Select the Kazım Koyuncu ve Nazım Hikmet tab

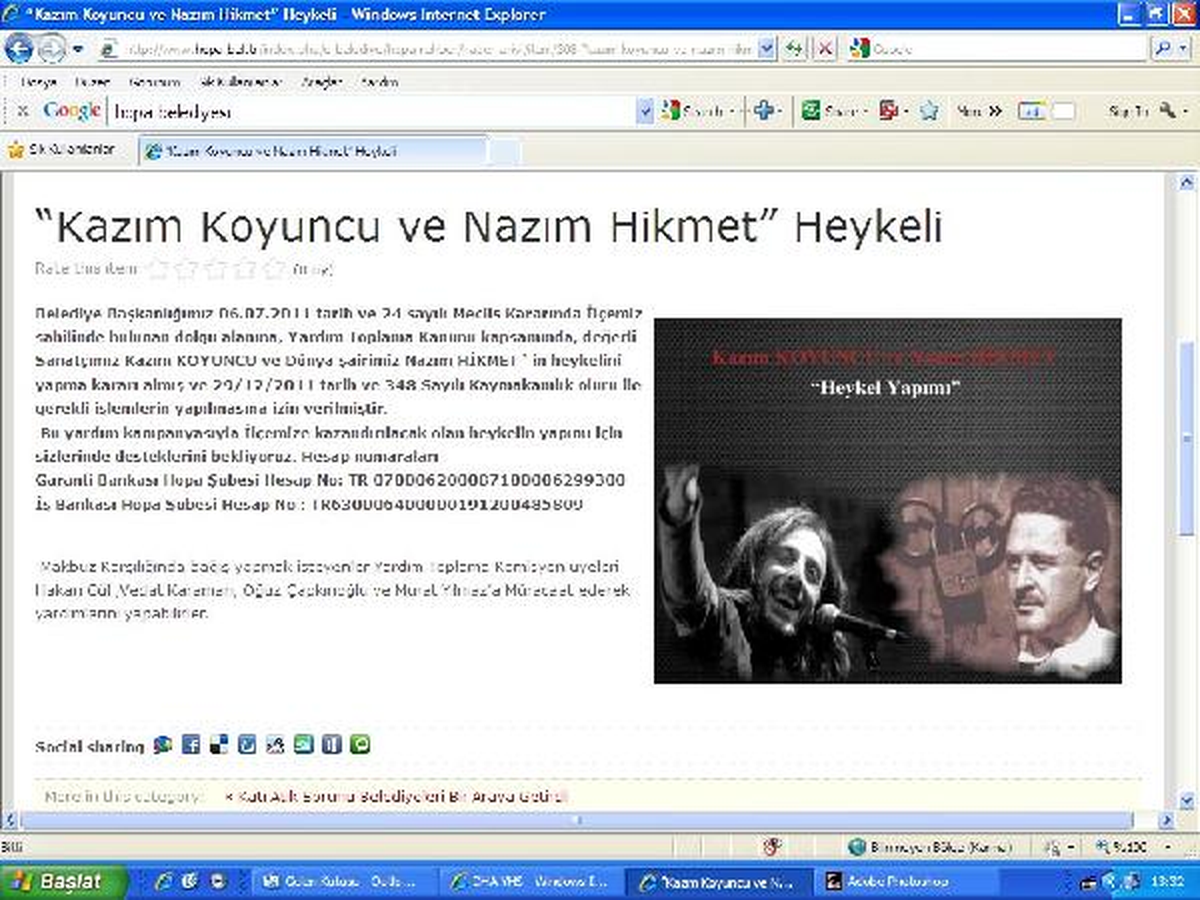click(x=311, y=151)
